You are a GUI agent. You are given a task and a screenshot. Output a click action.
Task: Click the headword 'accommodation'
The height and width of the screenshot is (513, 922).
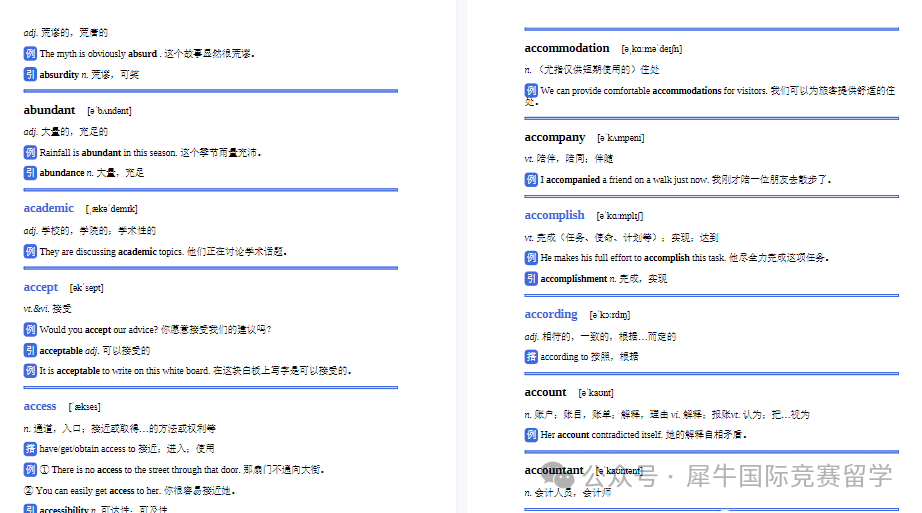(x=567, y=48)
